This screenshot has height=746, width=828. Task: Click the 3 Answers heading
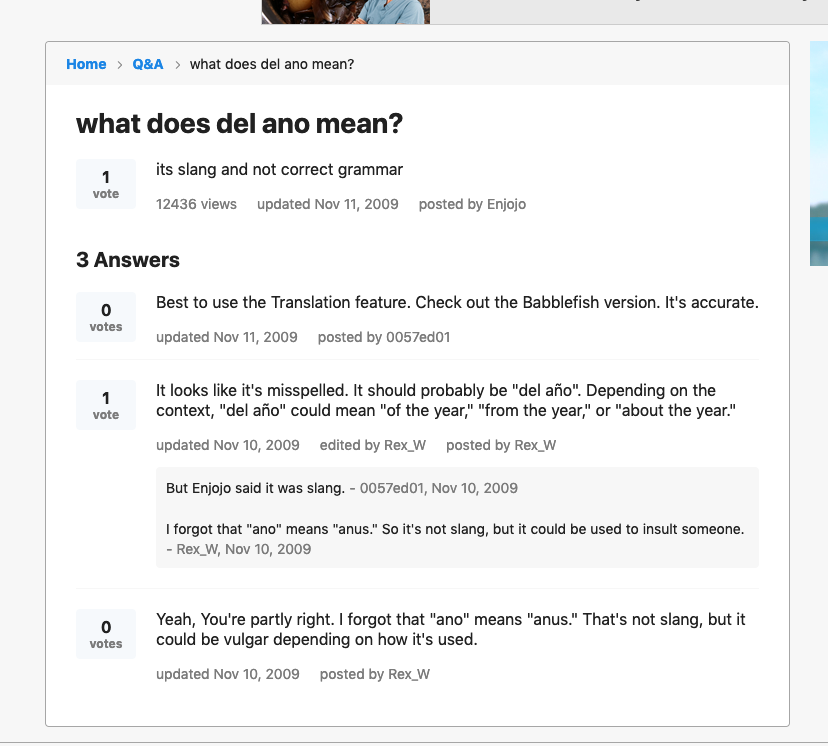point(128,260)
